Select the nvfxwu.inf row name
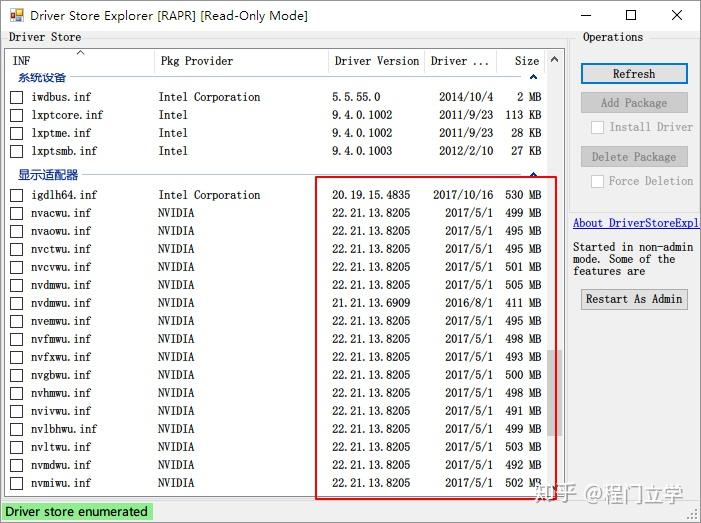 [x=61, y=357]
